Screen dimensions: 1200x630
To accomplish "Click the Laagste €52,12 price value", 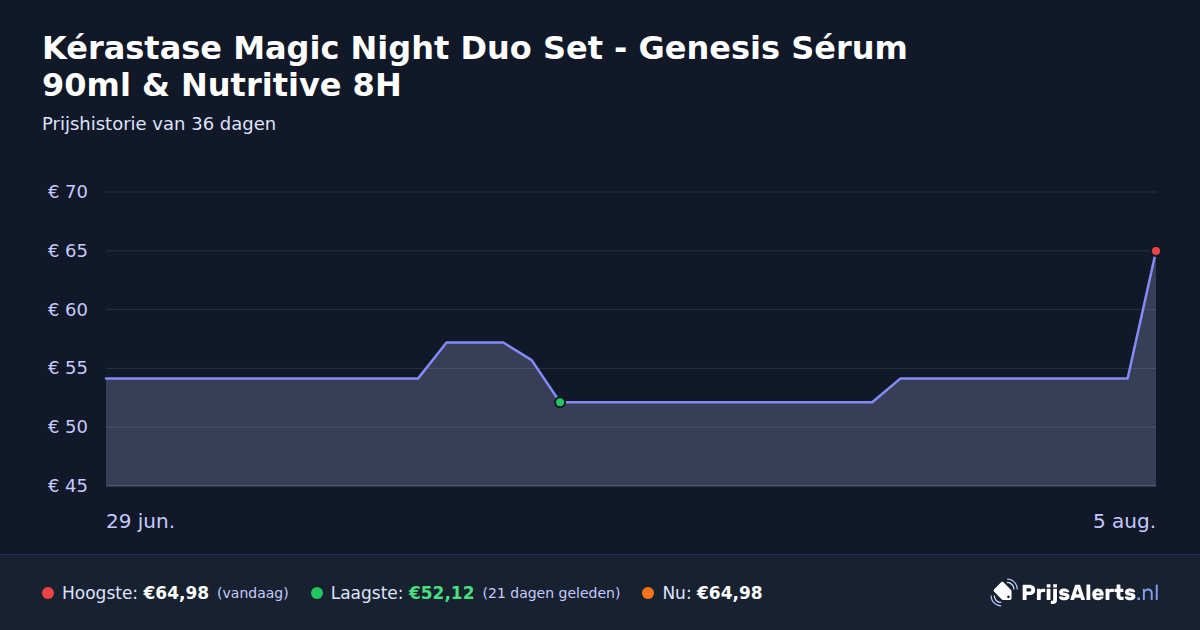I will (x=441, y=593).
